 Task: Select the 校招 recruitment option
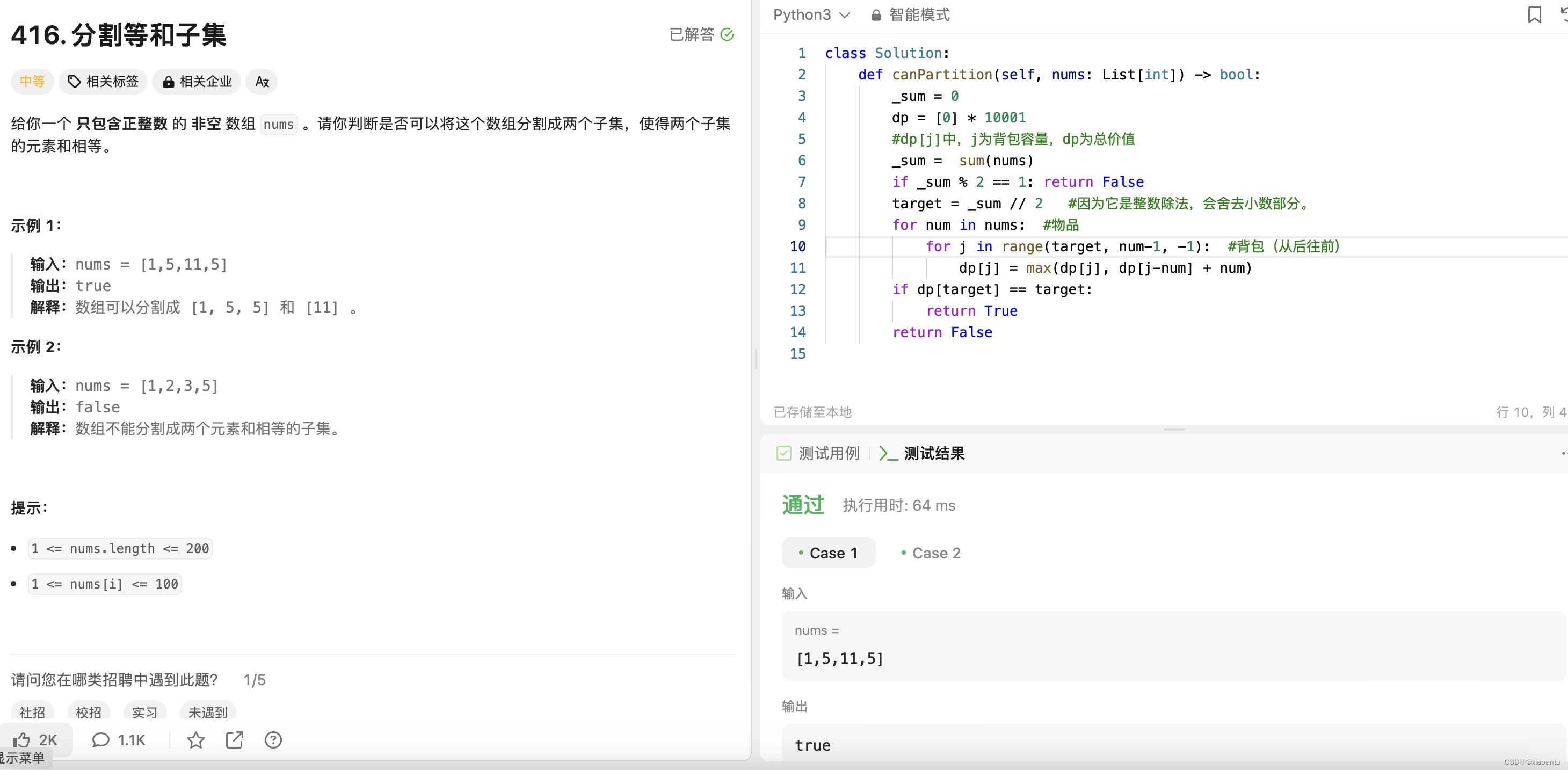click(x=89, y=711)
